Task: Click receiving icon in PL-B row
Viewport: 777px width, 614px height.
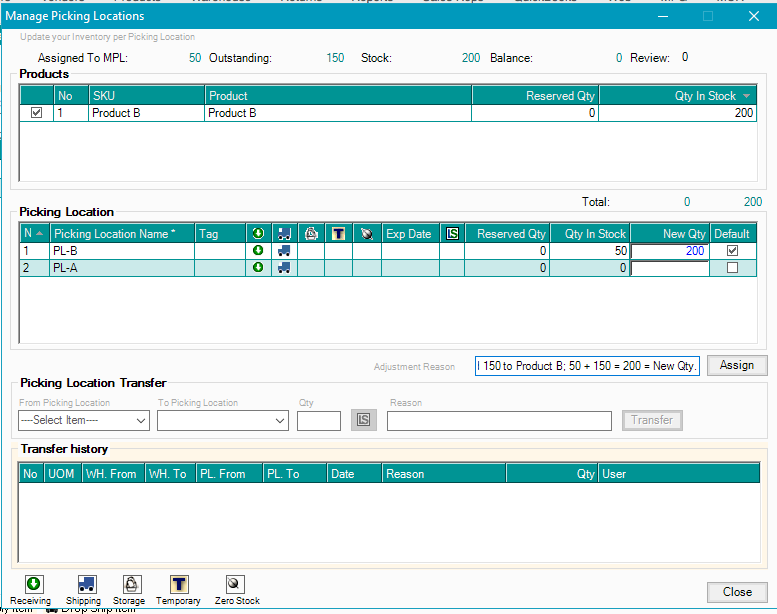Action: click(258, 251)
